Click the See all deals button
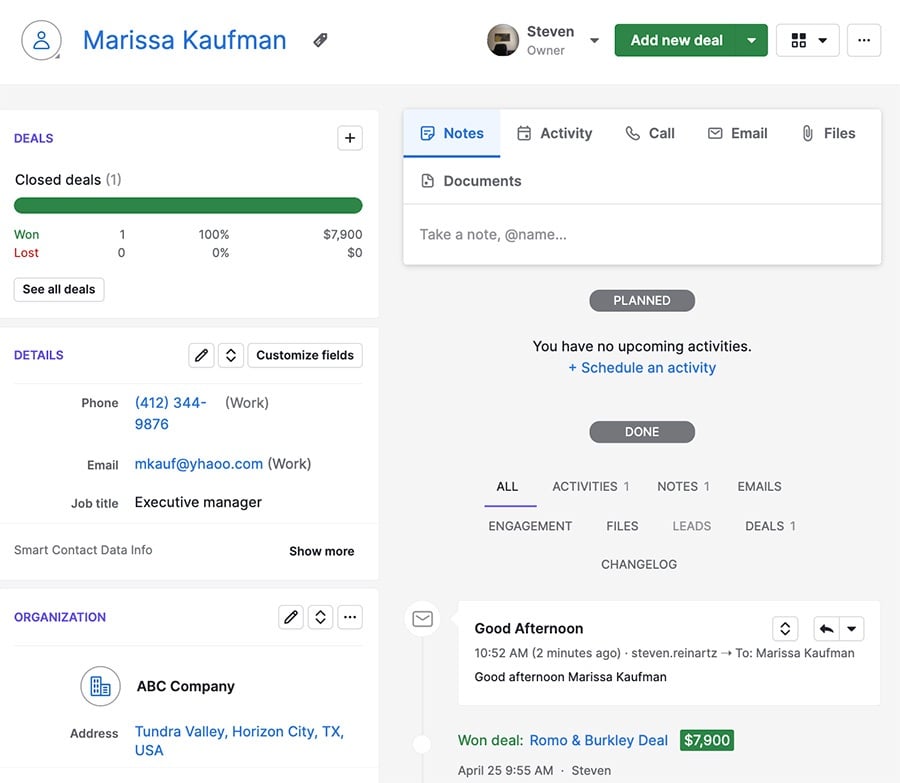900x783 pixels. coord(58,289)
